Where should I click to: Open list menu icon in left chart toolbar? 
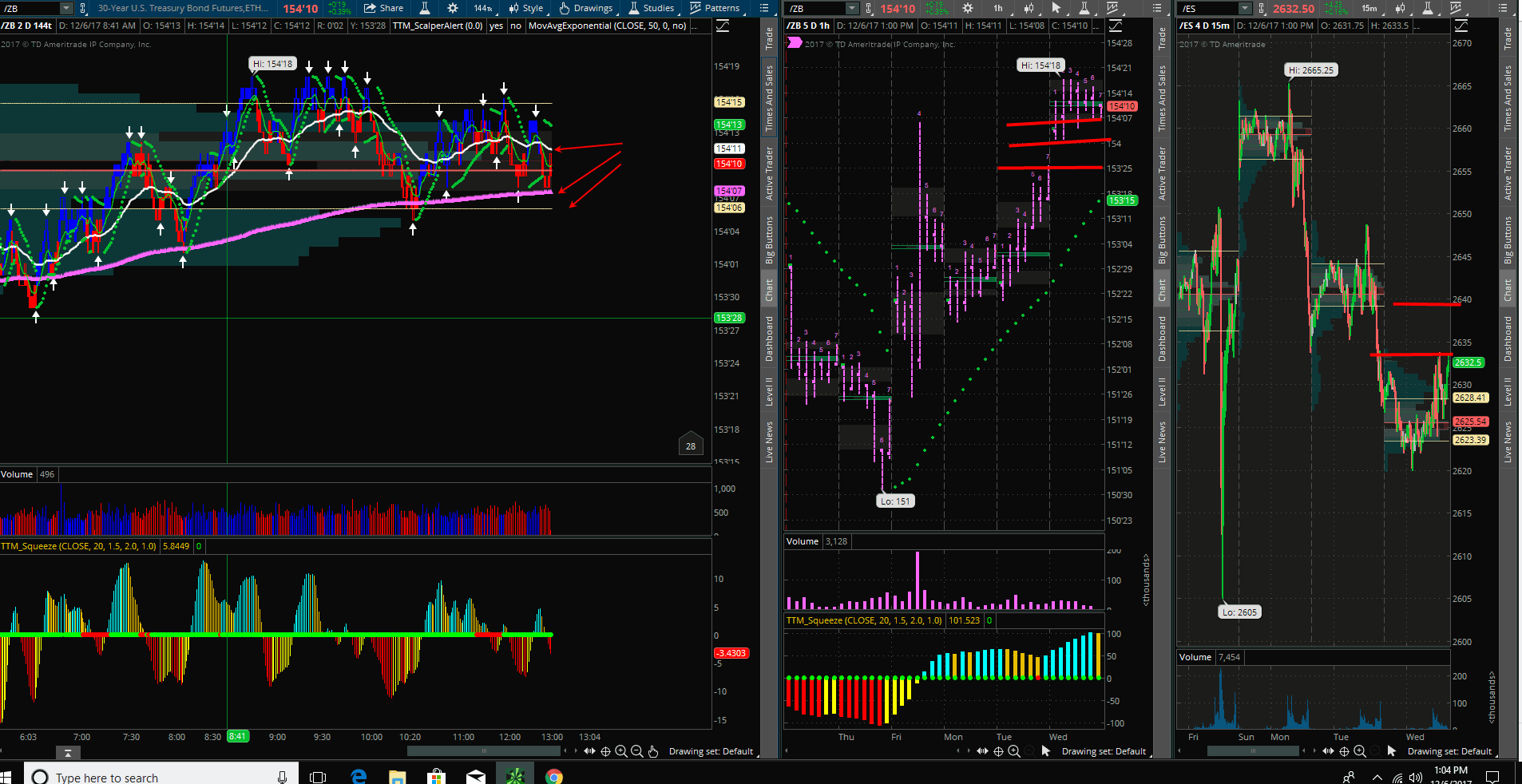(764, 8)
